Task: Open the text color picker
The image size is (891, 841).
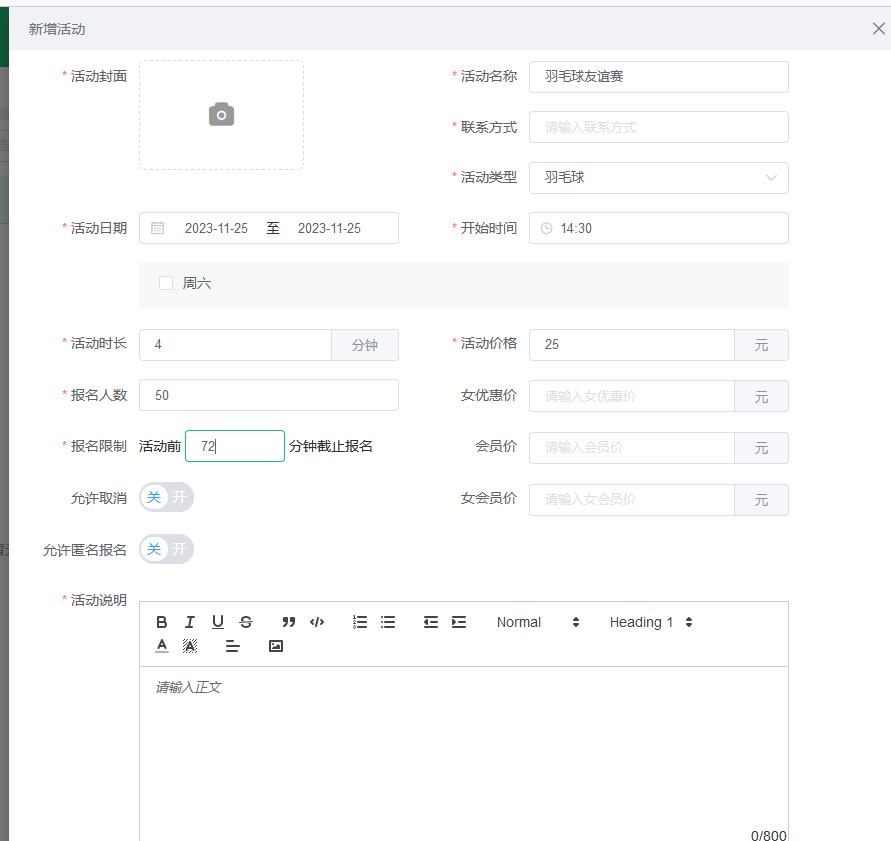Action: tap(162, 646)
